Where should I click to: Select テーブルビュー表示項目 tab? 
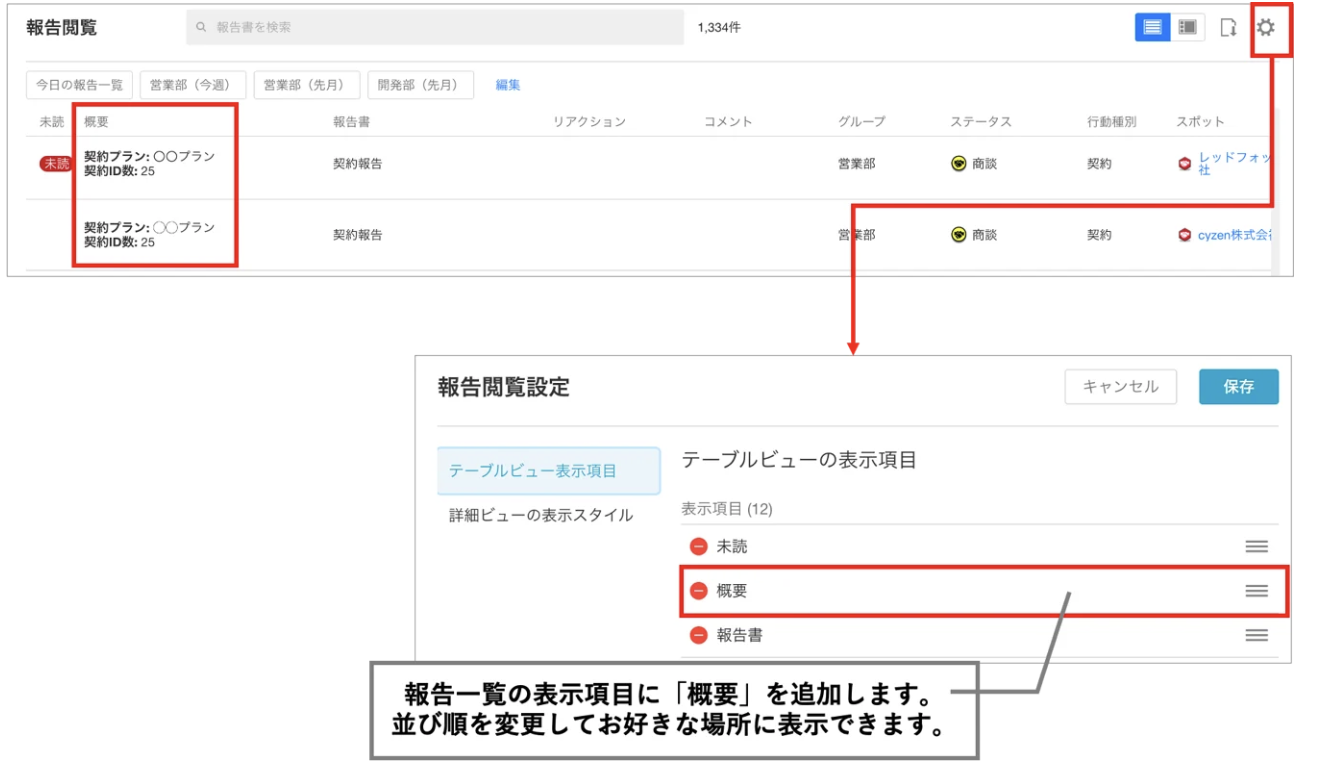(x=549, y=471)
